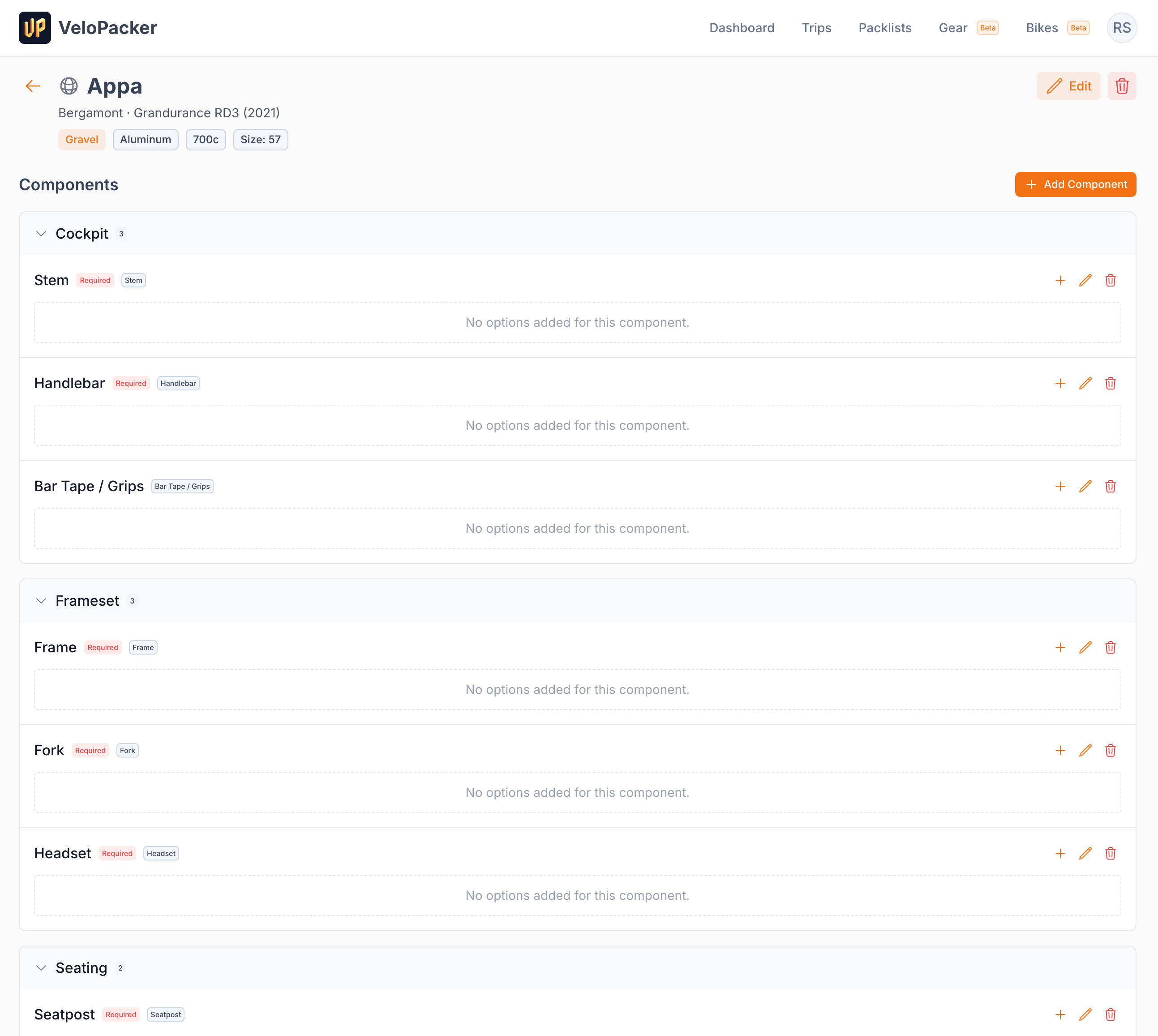Delete the Appa bike with the trash icon
The width and height of the screenshot is (1158, 1036).
(1122, 86)
